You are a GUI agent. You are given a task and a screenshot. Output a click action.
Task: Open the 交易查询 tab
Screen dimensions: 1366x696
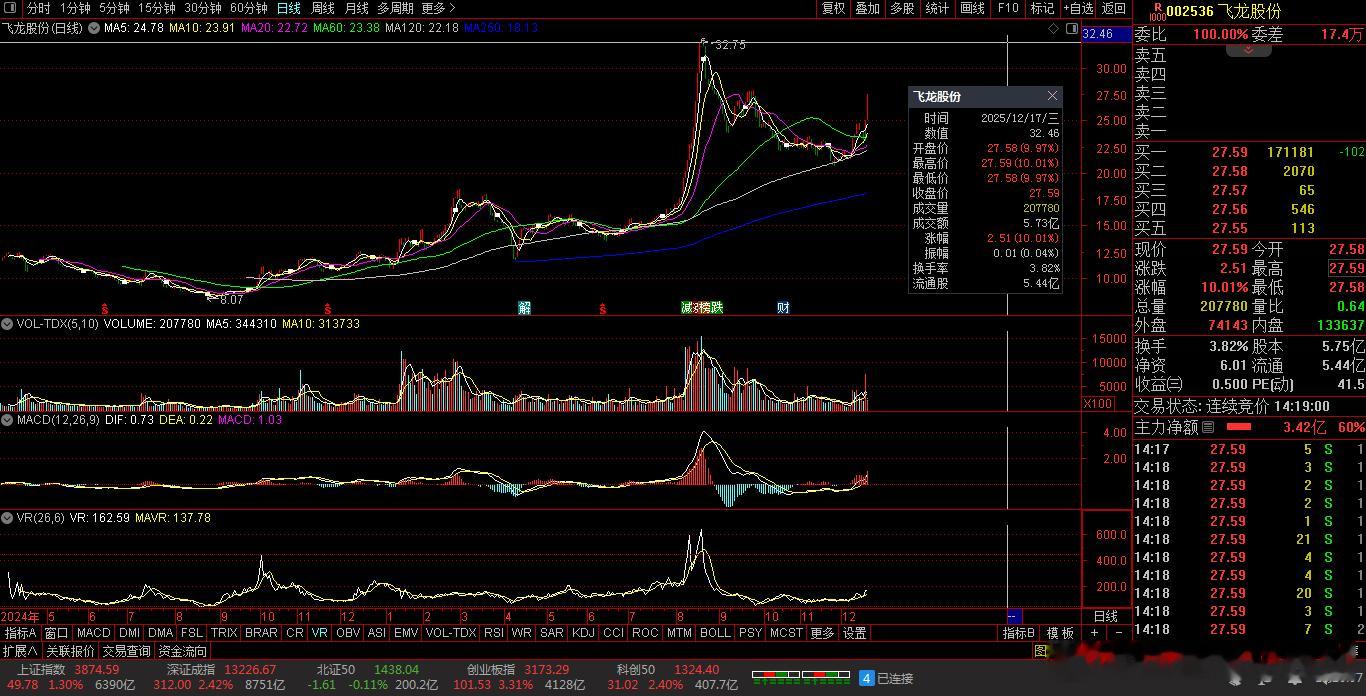[x=126, y=651]
